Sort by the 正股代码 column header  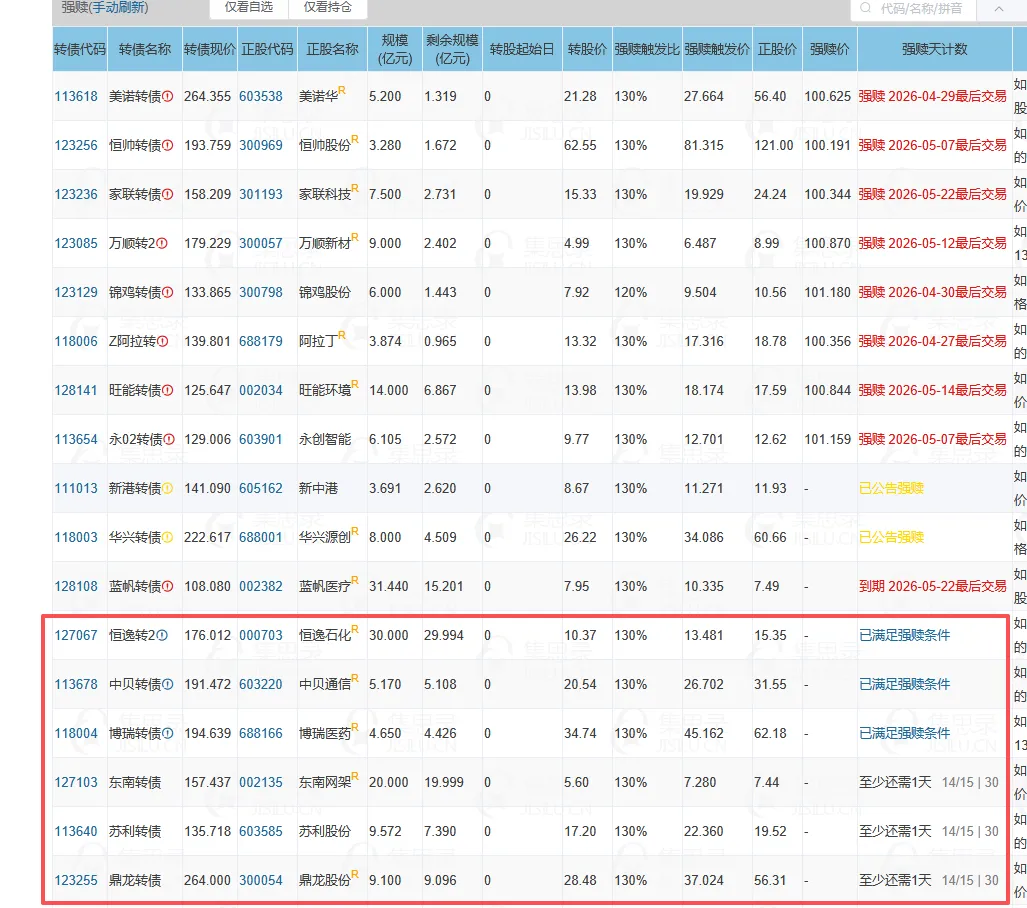pos(267,49)
